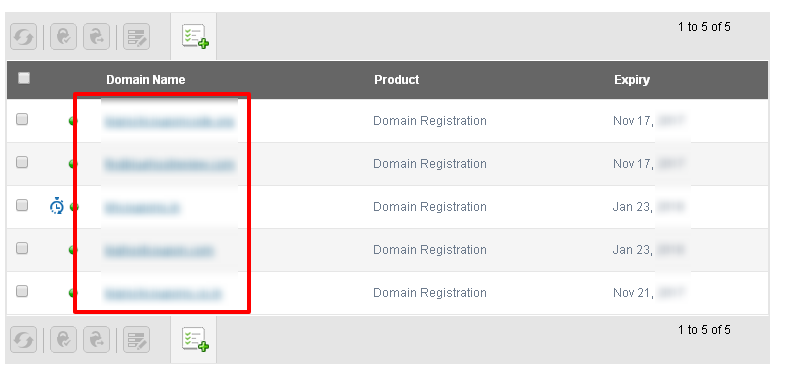Click the green status dot in first row
The image size is (794, 368).
click(72, 121)
